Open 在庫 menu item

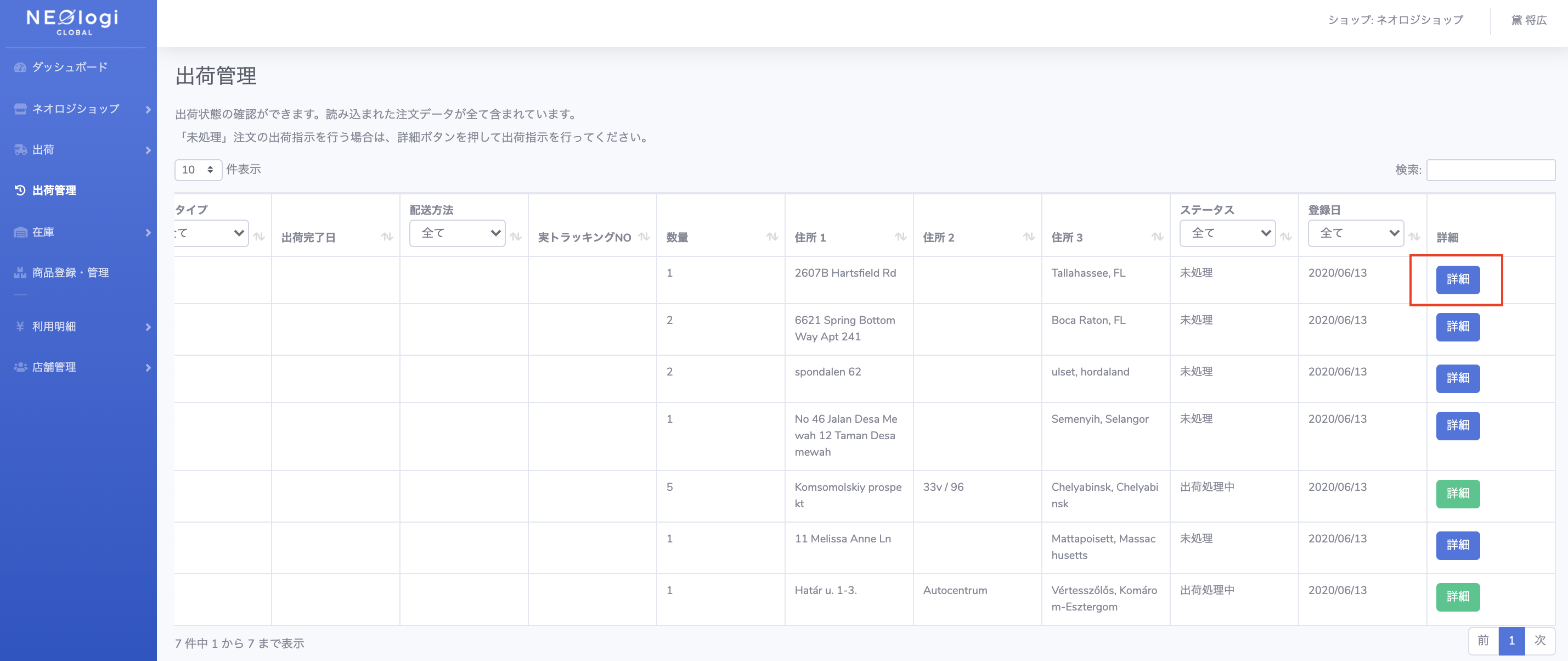click(x=43, y=232)
